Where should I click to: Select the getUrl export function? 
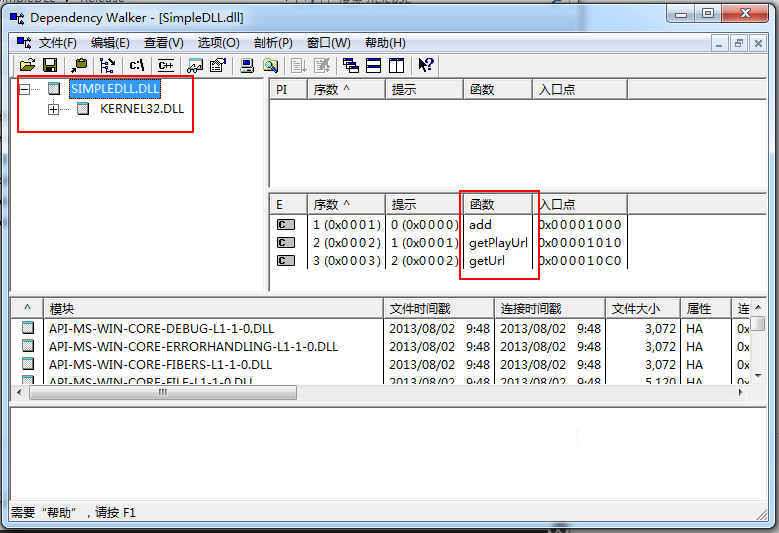coord(487,260)
